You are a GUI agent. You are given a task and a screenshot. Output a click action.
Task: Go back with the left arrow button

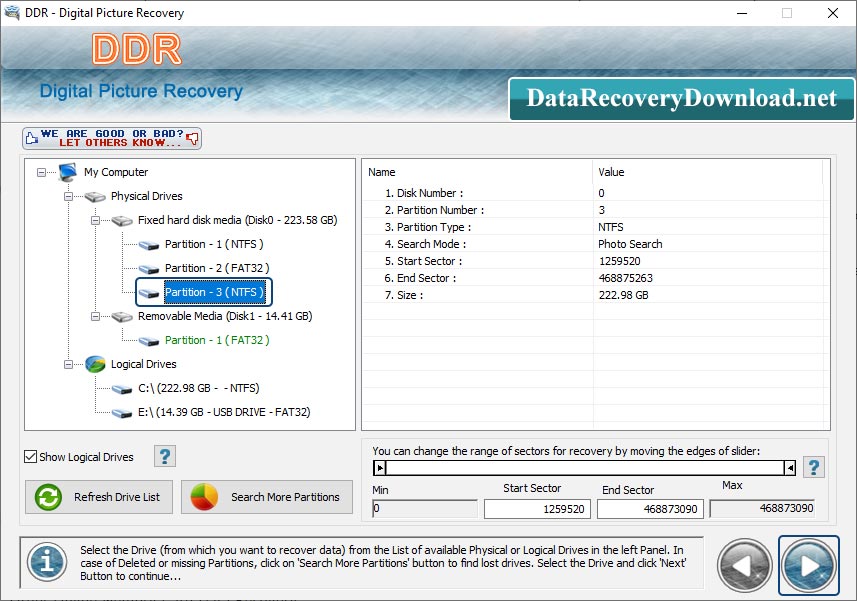(x=744, y=565)
